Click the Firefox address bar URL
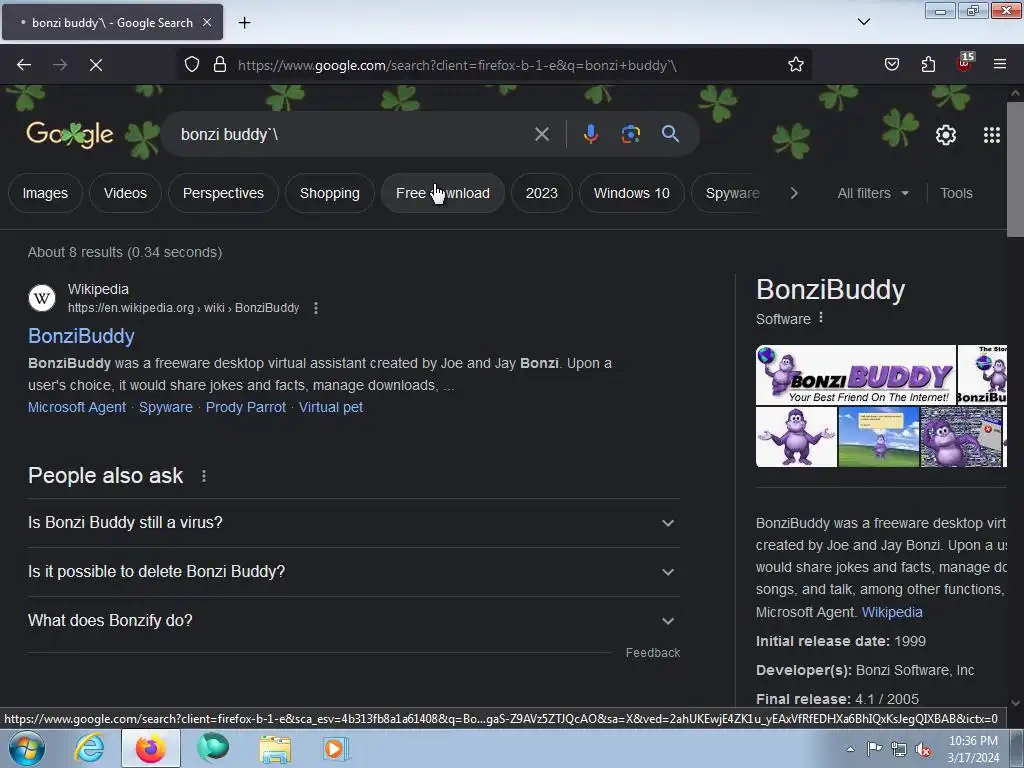The image size is (1024, 768). 457,65
